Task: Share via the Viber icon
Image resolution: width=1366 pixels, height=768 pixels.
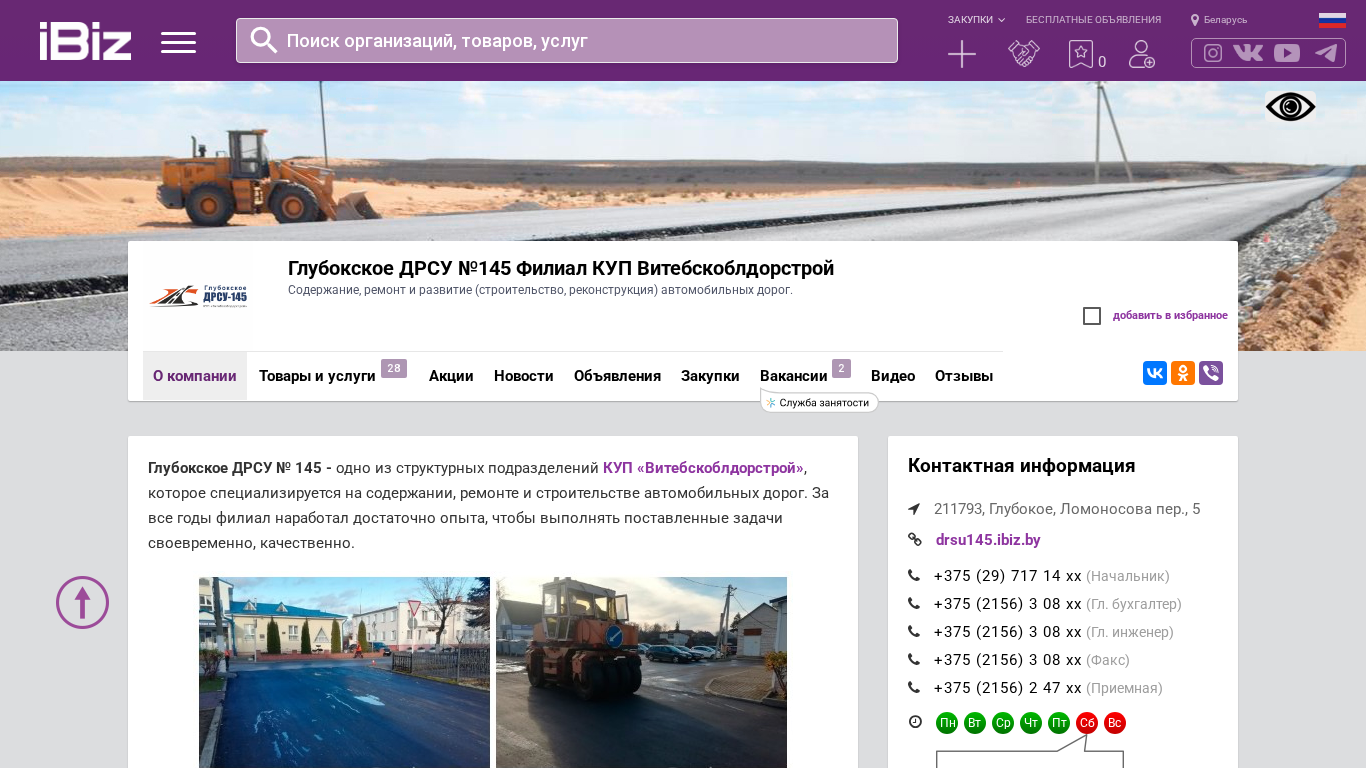Action: click(1210, 373)
